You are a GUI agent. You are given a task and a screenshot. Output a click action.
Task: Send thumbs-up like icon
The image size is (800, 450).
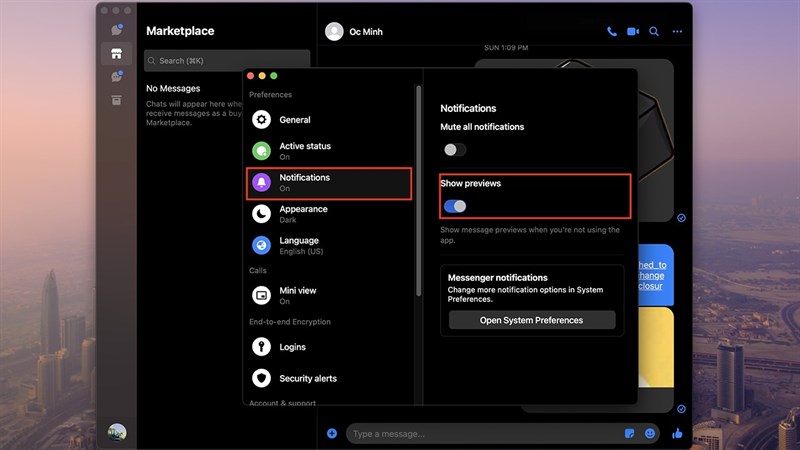678,434
